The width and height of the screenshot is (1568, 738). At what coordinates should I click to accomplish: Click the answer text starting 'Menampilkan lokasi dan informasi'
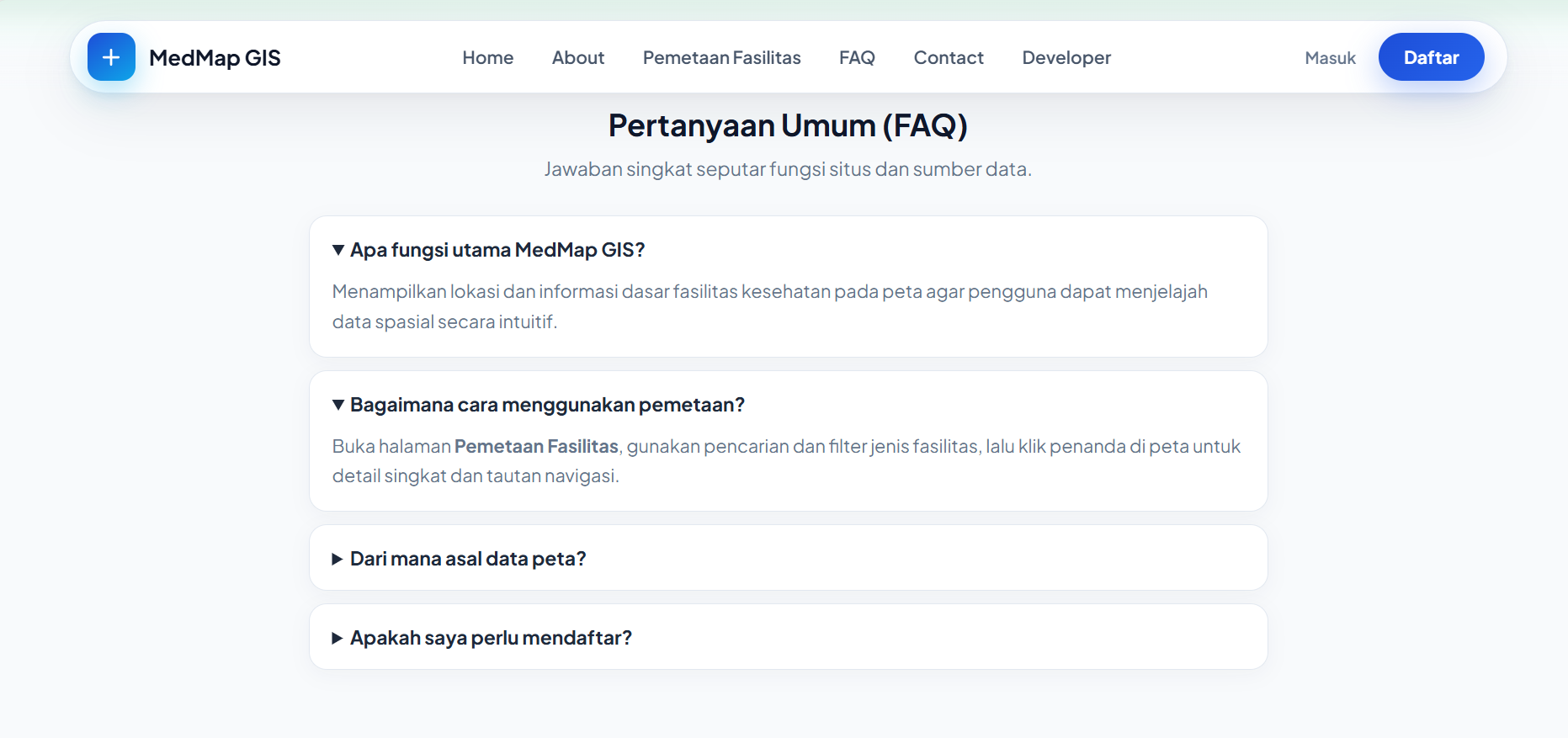769,306
